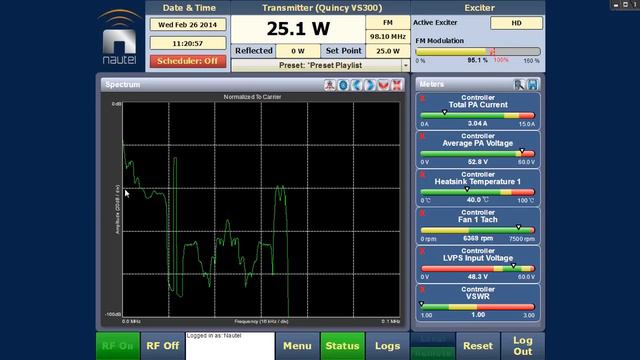The width and height of the screenshot is (640, 360).
Task: Remove the LVPS Input Voltage meter via its red X
Action: coord(422,251)
